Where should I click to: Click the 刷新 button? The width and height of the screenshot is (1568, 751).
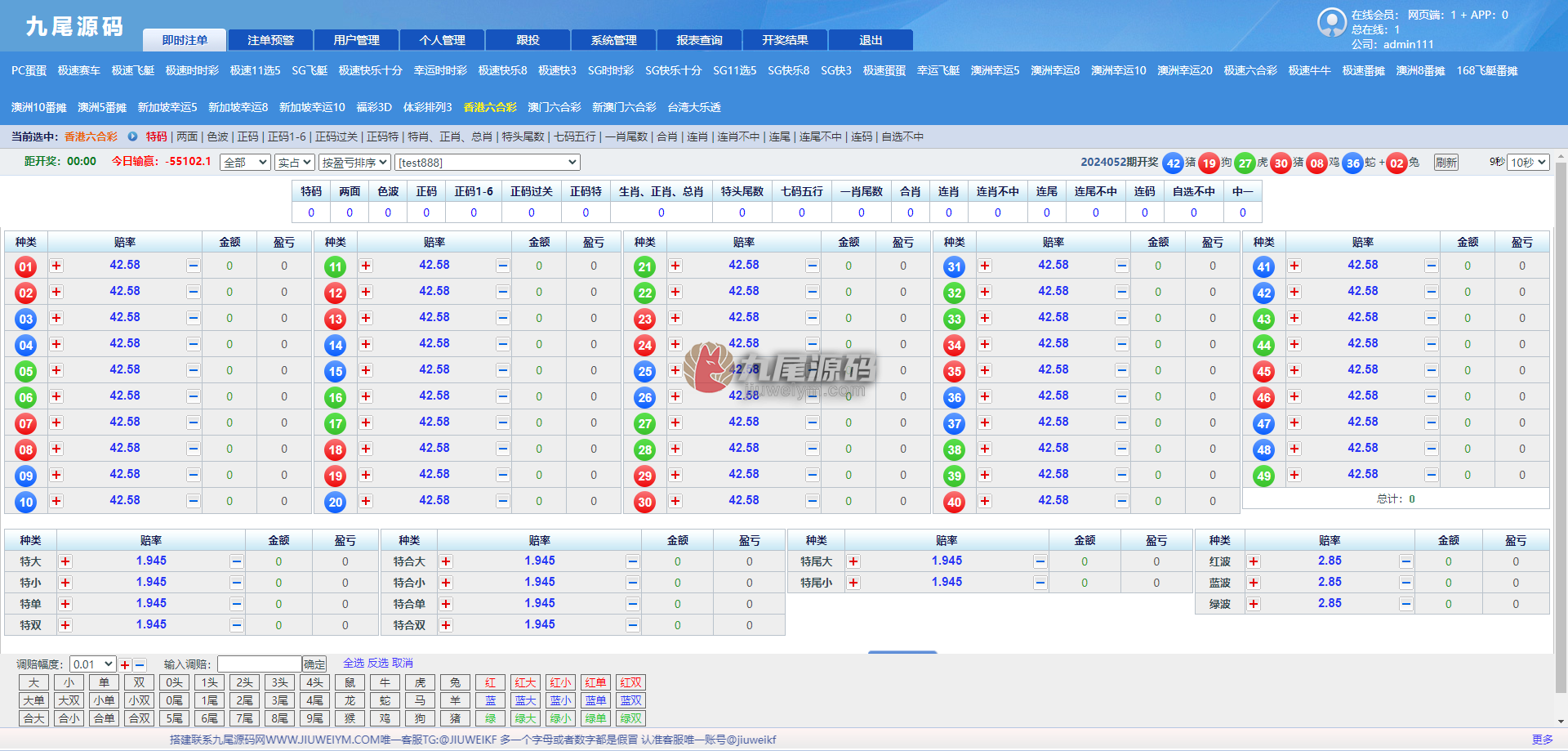(x=1445, y=163)
